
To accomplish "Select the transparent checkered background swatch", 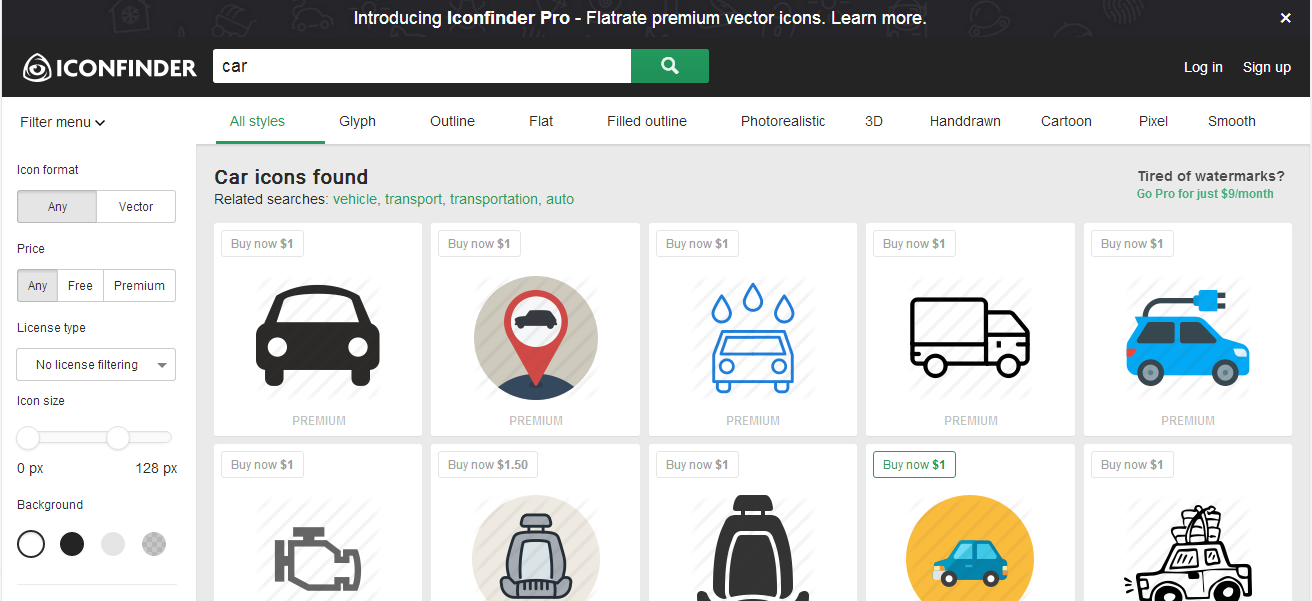I will [154, 544].
